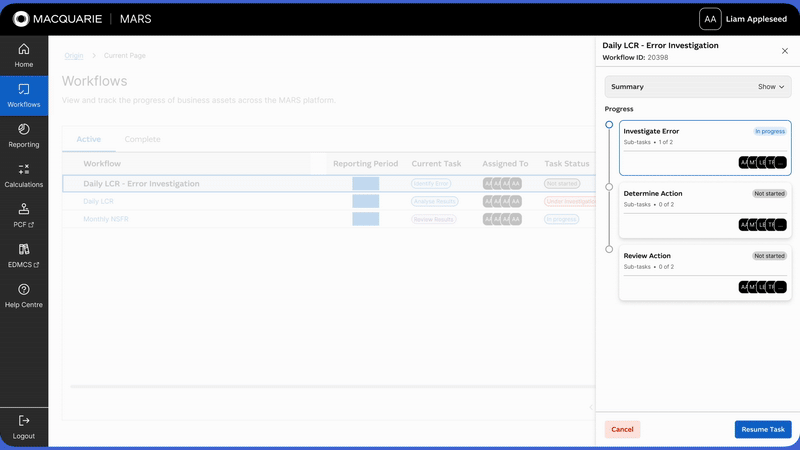Click the Task Status column header
Screen dimensions: 800x450
click(566, 164)
